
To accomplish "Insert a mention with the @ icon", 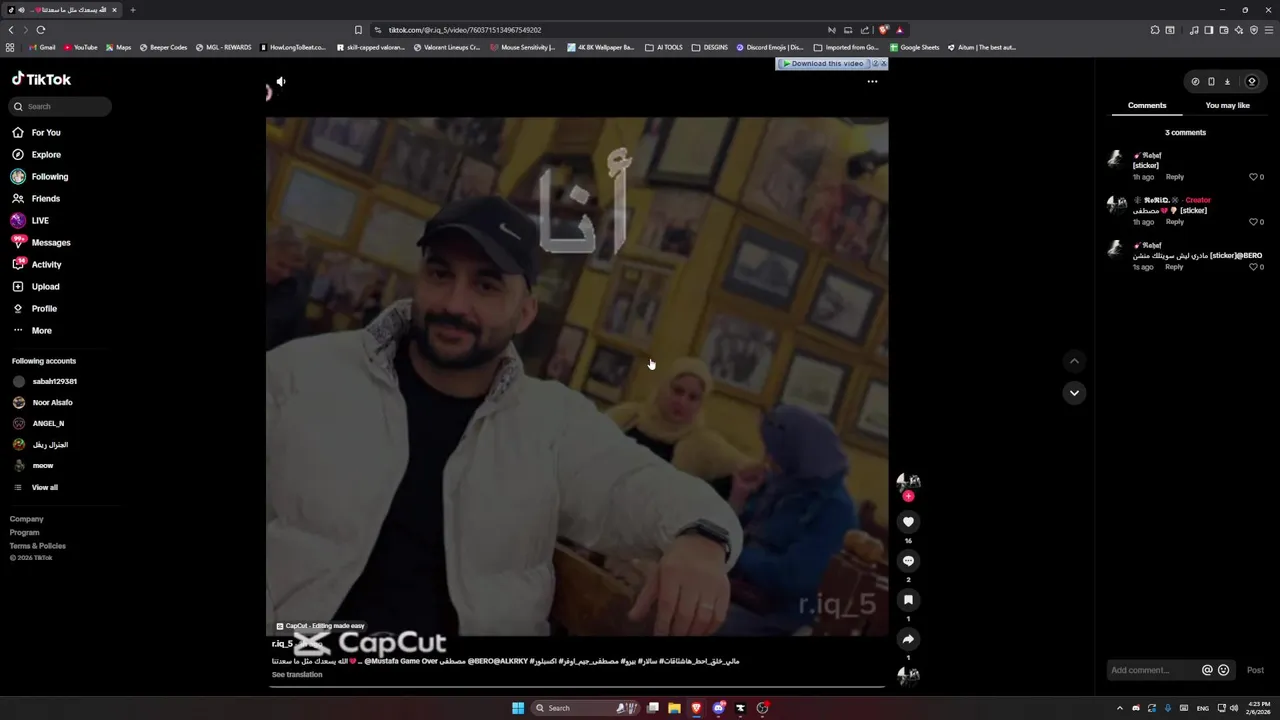I will (1207, 670).
